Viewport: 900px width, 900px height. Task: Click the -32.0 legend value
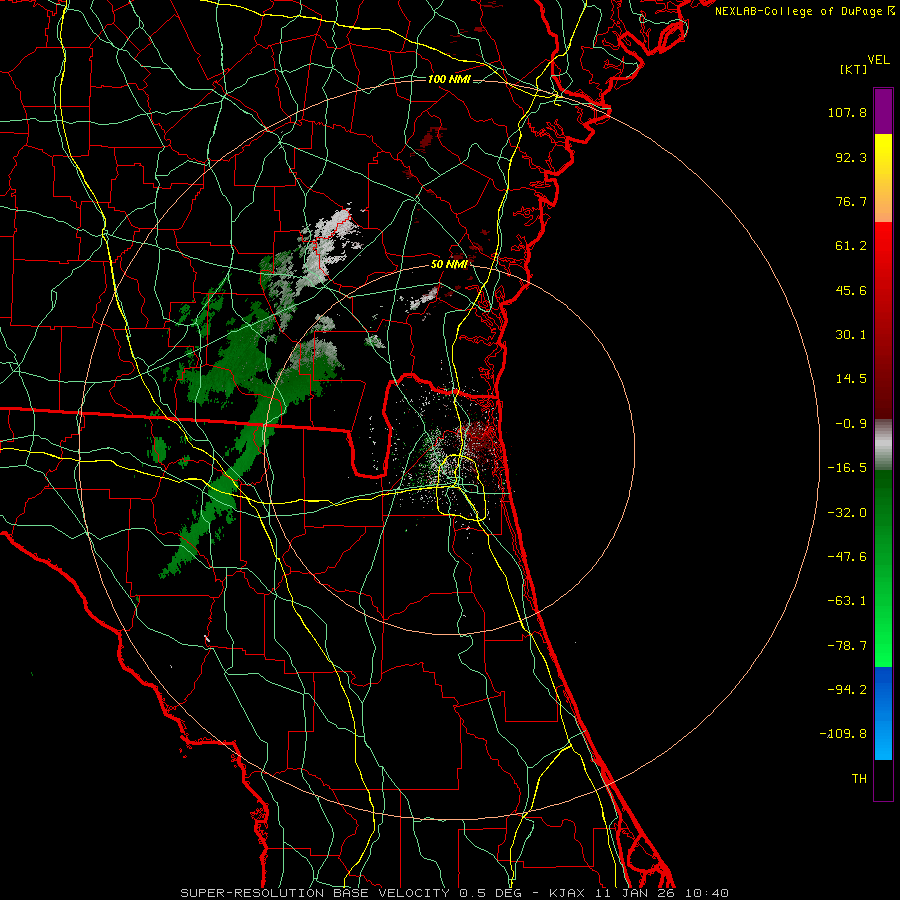point(847,513)
